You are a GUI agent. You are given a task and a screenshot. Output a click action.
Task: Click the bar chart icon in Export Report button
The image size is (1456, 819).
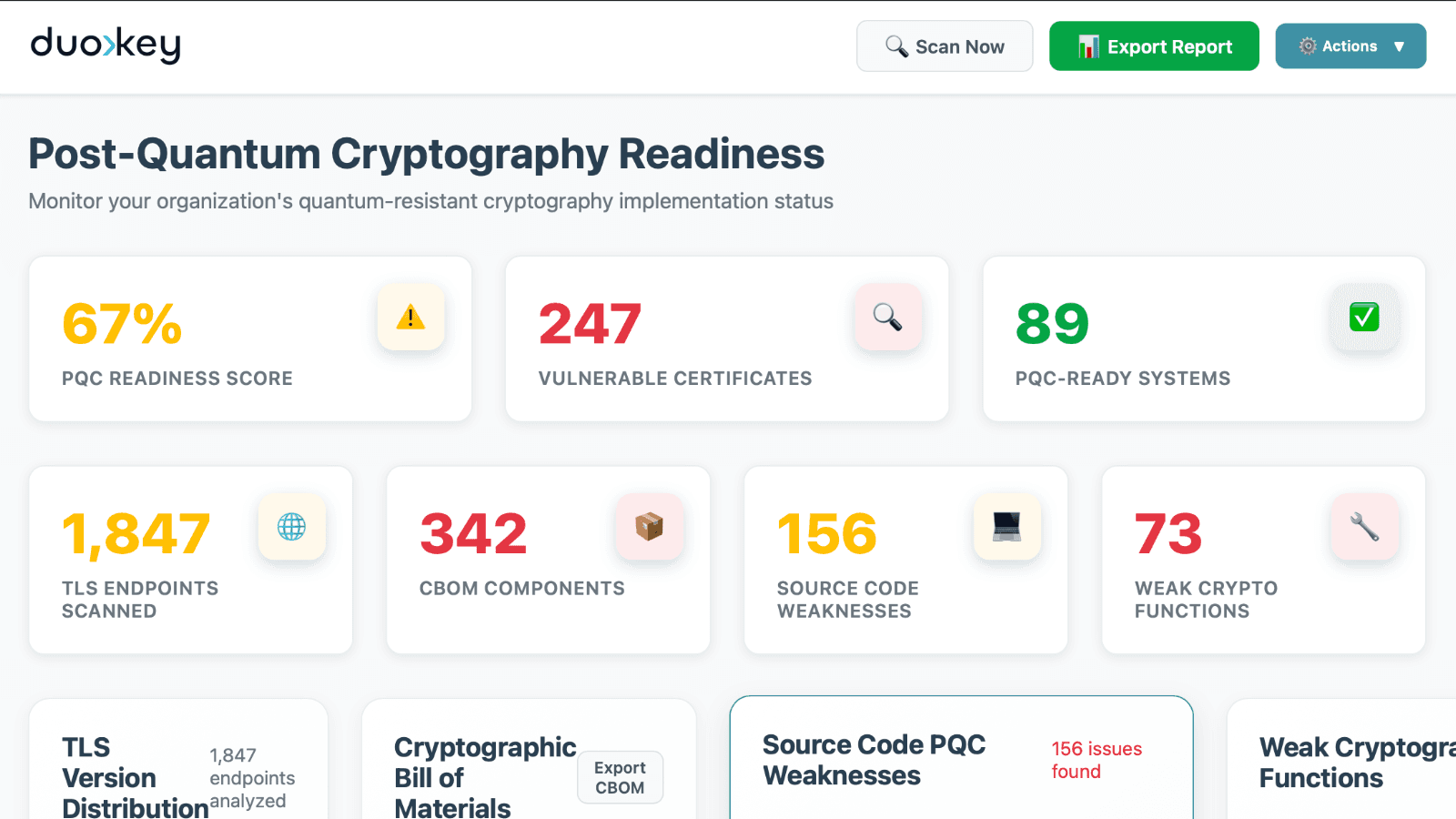tap(1087, 45)
